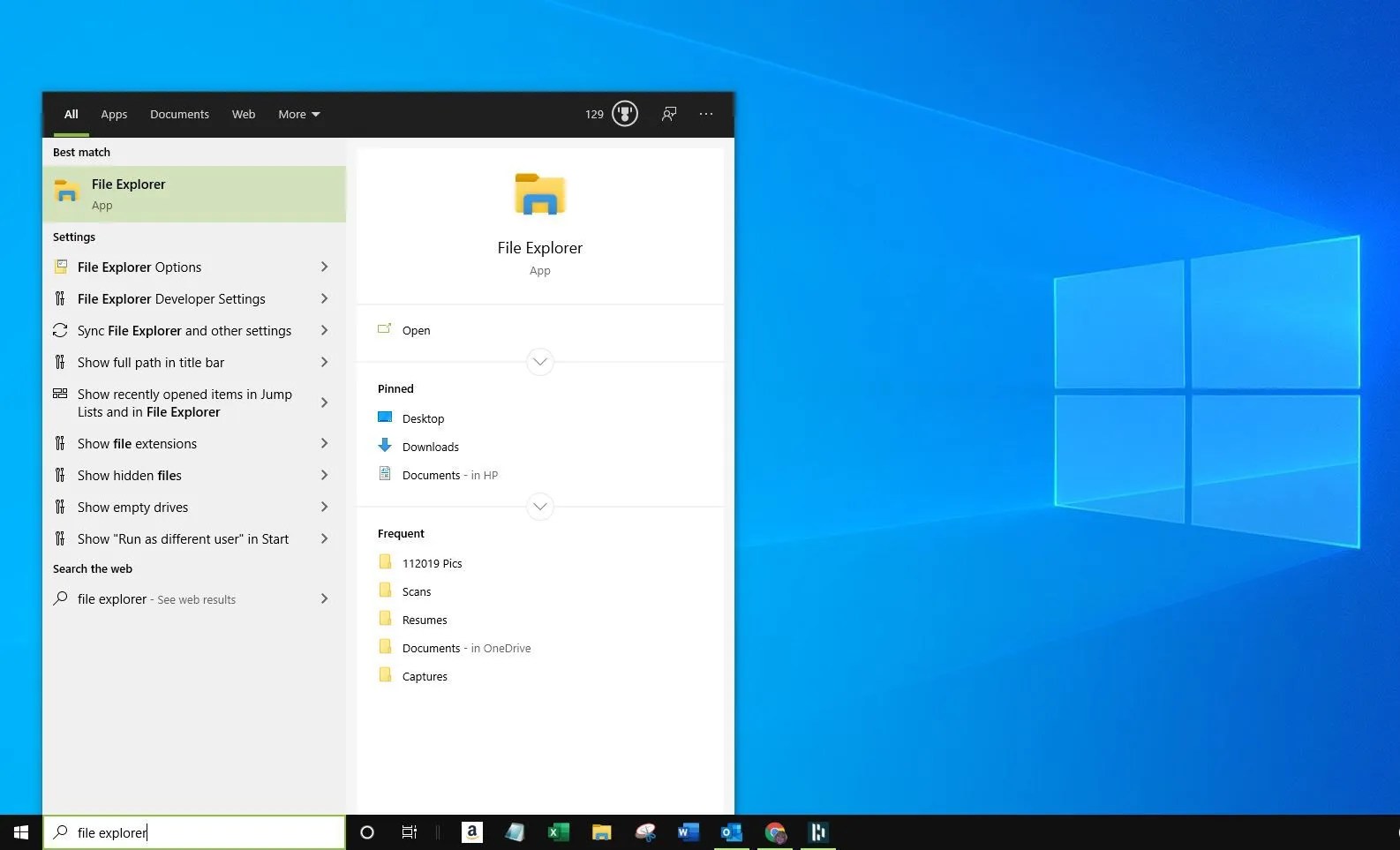This screenshot has height=850, width=1400.
Task: Expand Show hidden files arrow
Action: click(x=324, y=475)
